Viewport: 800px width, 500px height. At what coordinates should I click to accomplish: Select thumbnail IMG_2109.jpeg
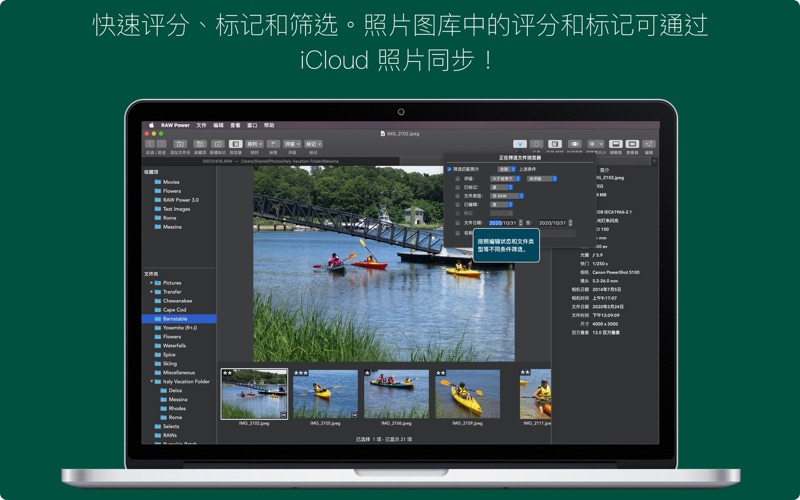467,394
